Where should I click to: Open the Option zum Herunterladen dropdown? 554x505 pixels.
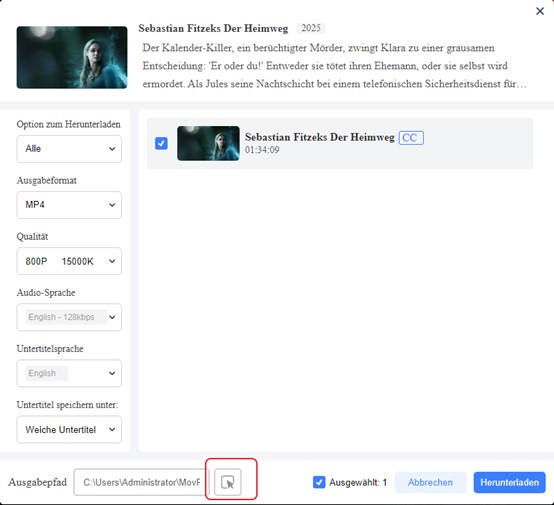click(69, 149)
